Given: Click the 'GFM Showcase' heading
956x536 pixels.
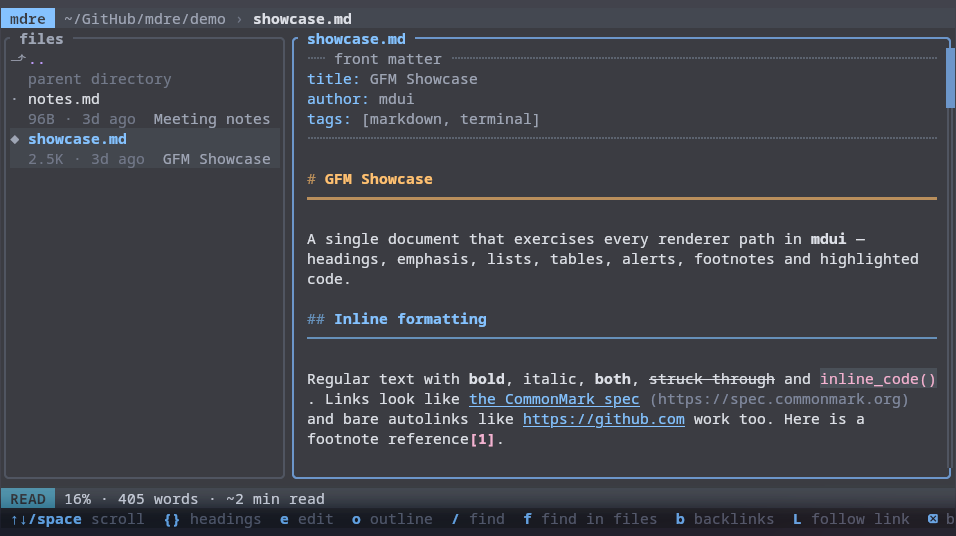Looking at the screenshot, I should (x=378, y=179).
